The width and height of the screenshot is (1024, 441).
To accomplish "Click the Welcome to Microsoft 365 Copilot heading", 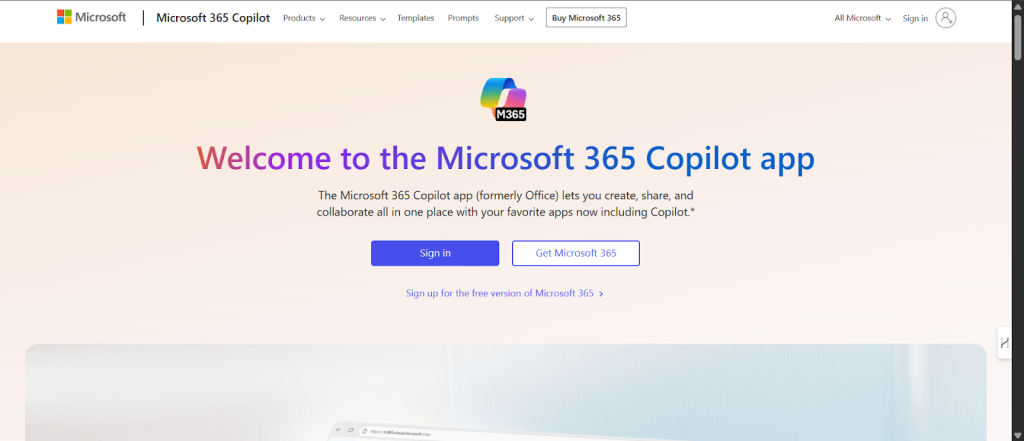I will click(x=505, y=159).
